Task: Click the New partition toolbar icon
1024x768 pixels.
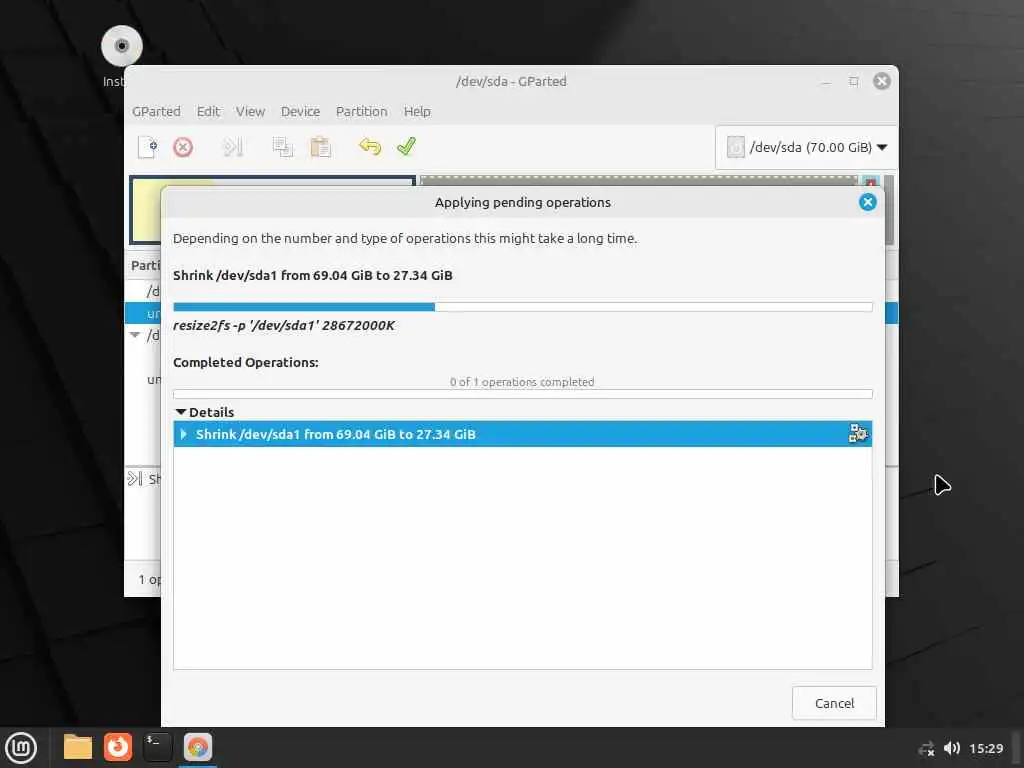Action: click(x=148, y=147)
